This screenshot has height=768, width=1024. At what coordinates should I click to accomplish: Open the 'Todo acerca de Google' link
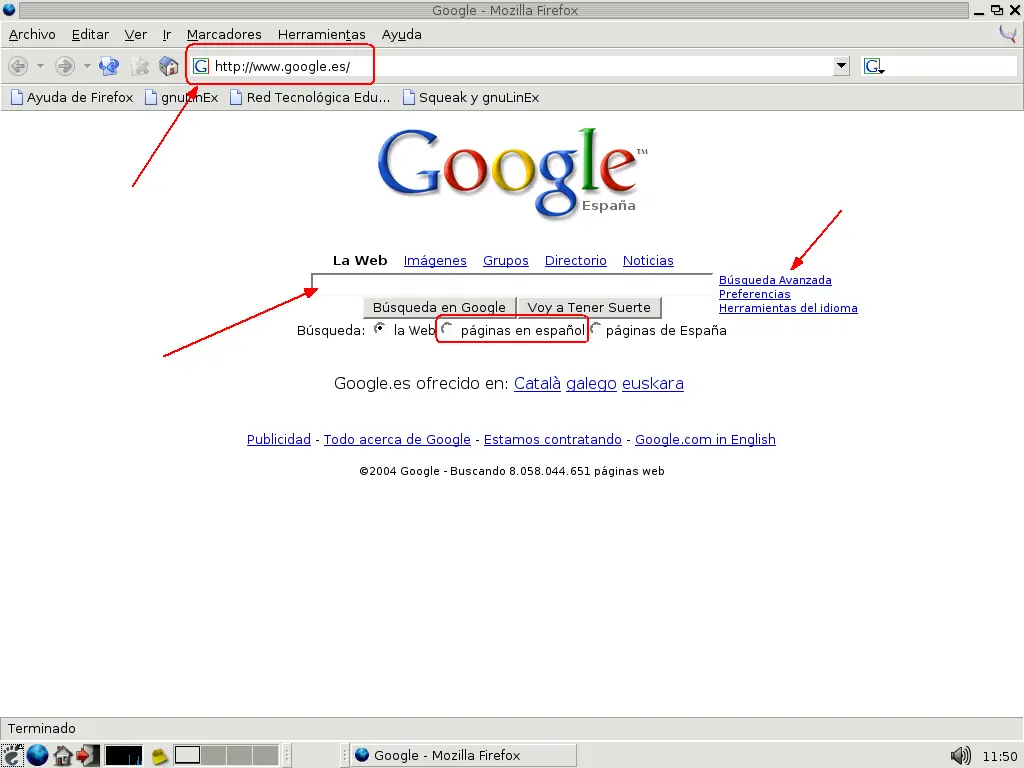(397, 440)
